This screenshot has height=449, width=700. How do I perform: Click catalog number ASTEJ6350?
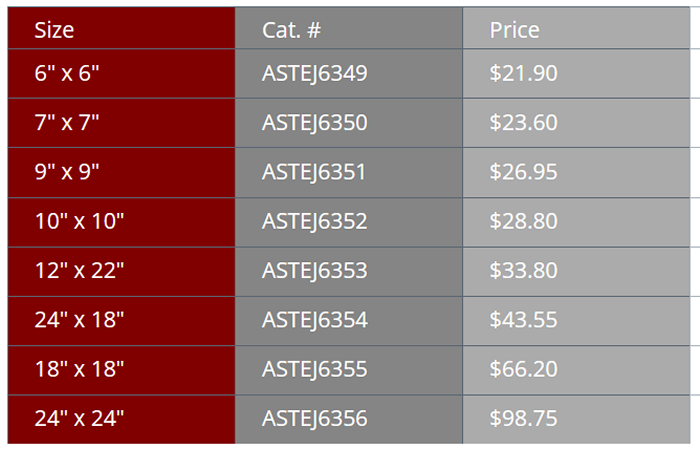coord(314,123)
